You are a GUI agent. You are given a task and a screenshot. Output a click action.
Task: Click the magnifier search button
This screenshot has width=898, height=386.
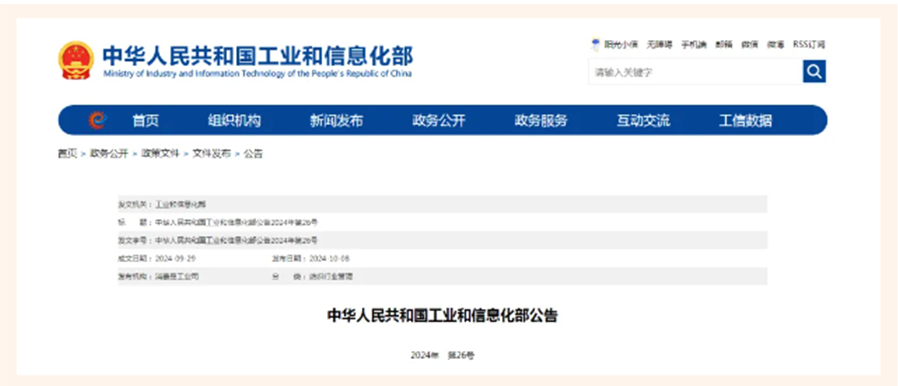click(x=814, y=72)
